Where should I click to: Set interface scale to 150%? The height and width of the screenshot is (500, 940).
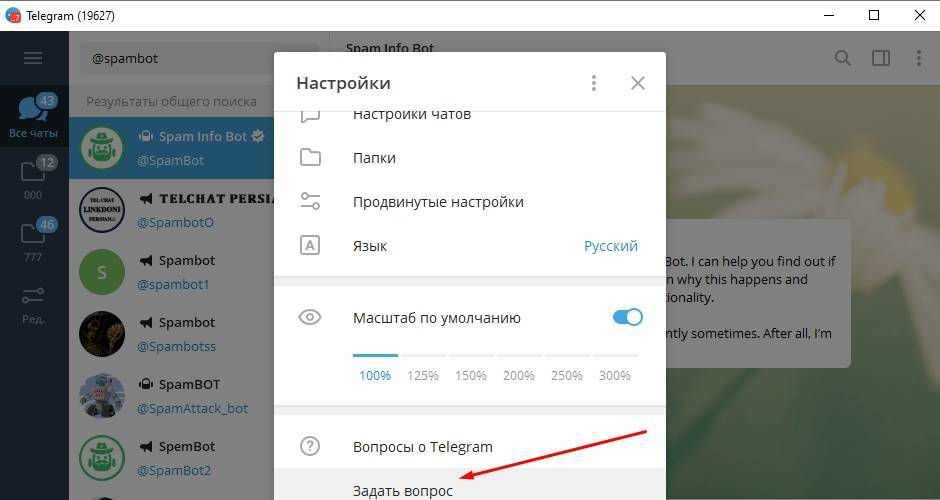tap(471, 375)
